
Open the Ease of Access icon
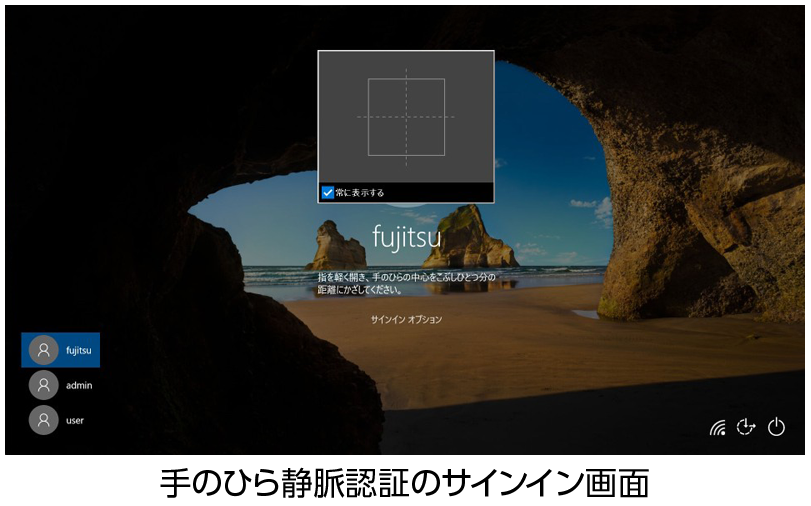click(746, 427)
